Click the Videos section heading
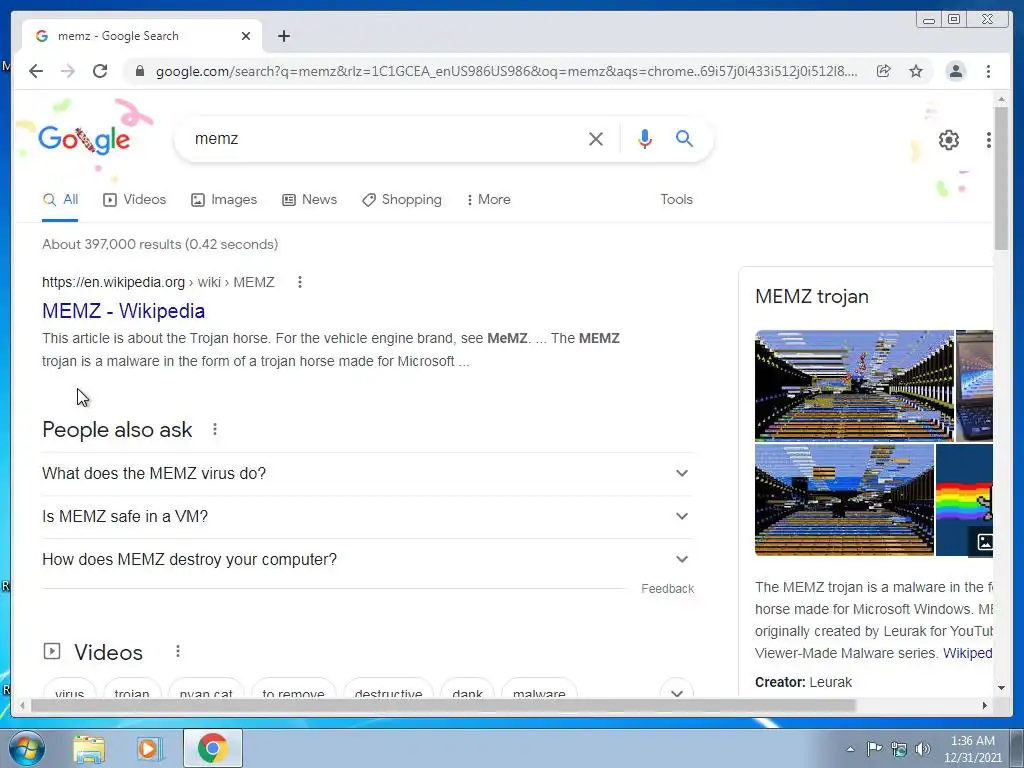The width and height of the screenshot is (1024, 768). coord(108,652)
